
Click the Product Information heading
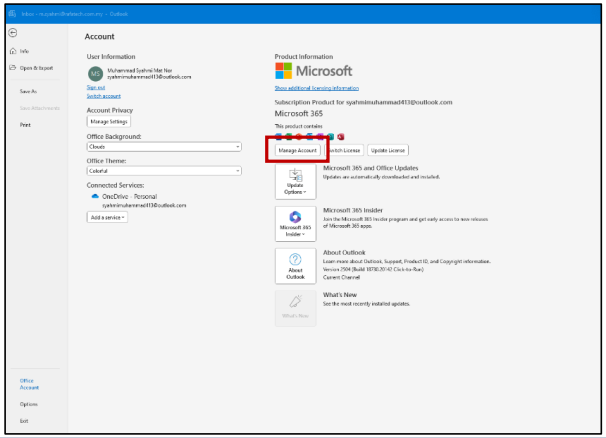point(304,56)
